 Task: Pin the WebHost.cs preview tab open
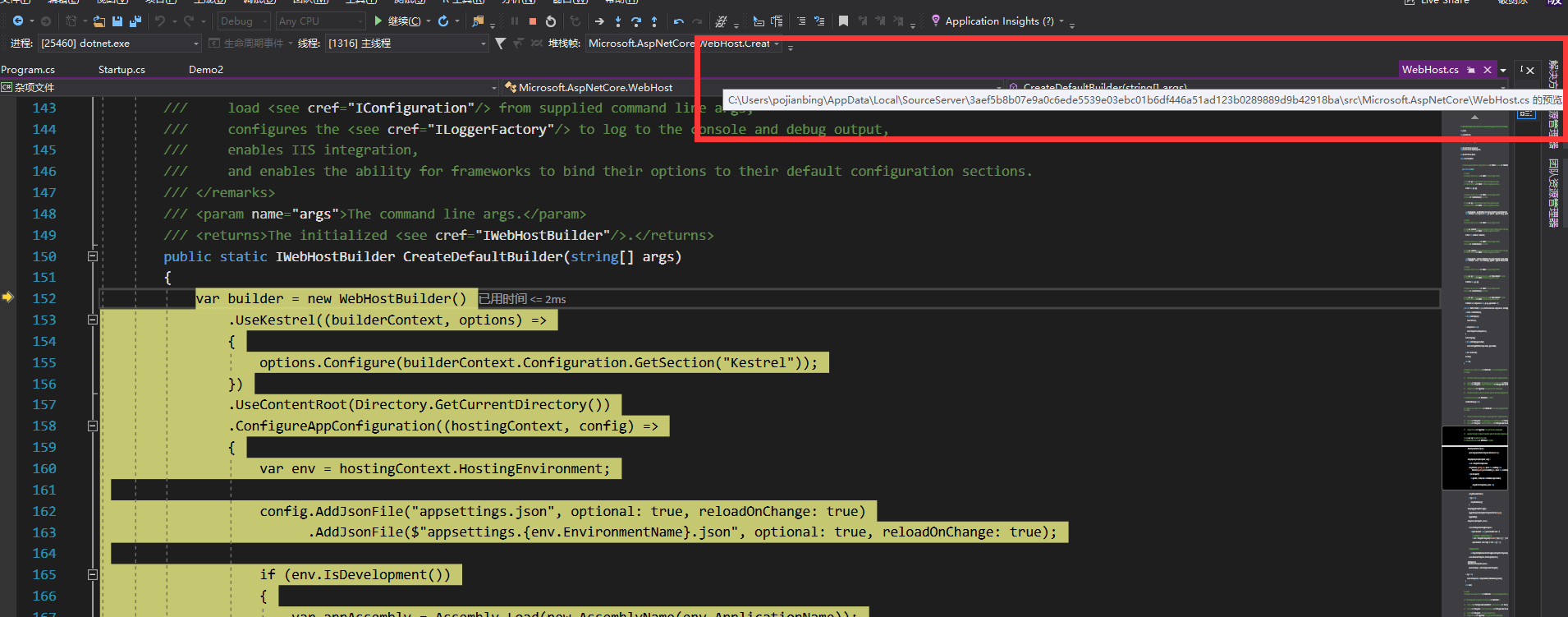click(1471, 70)
